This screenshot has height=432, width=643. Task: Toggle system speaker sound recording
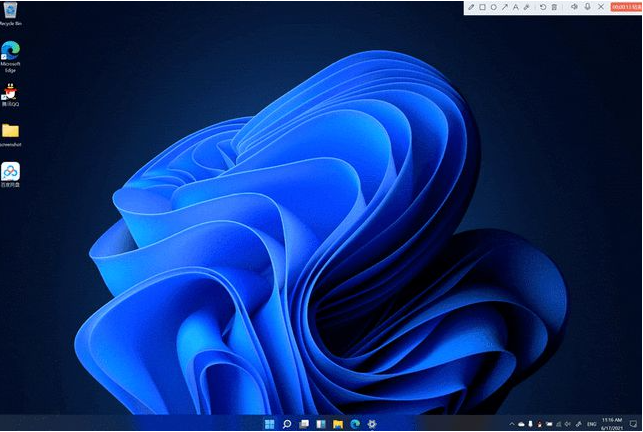click(575, 7)
